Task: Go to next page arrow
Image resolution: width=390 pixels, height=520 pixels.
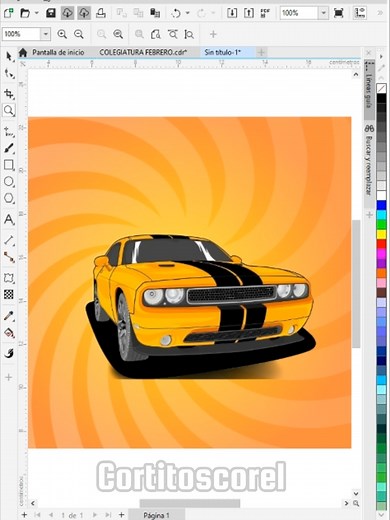Action: coord(95,515)
